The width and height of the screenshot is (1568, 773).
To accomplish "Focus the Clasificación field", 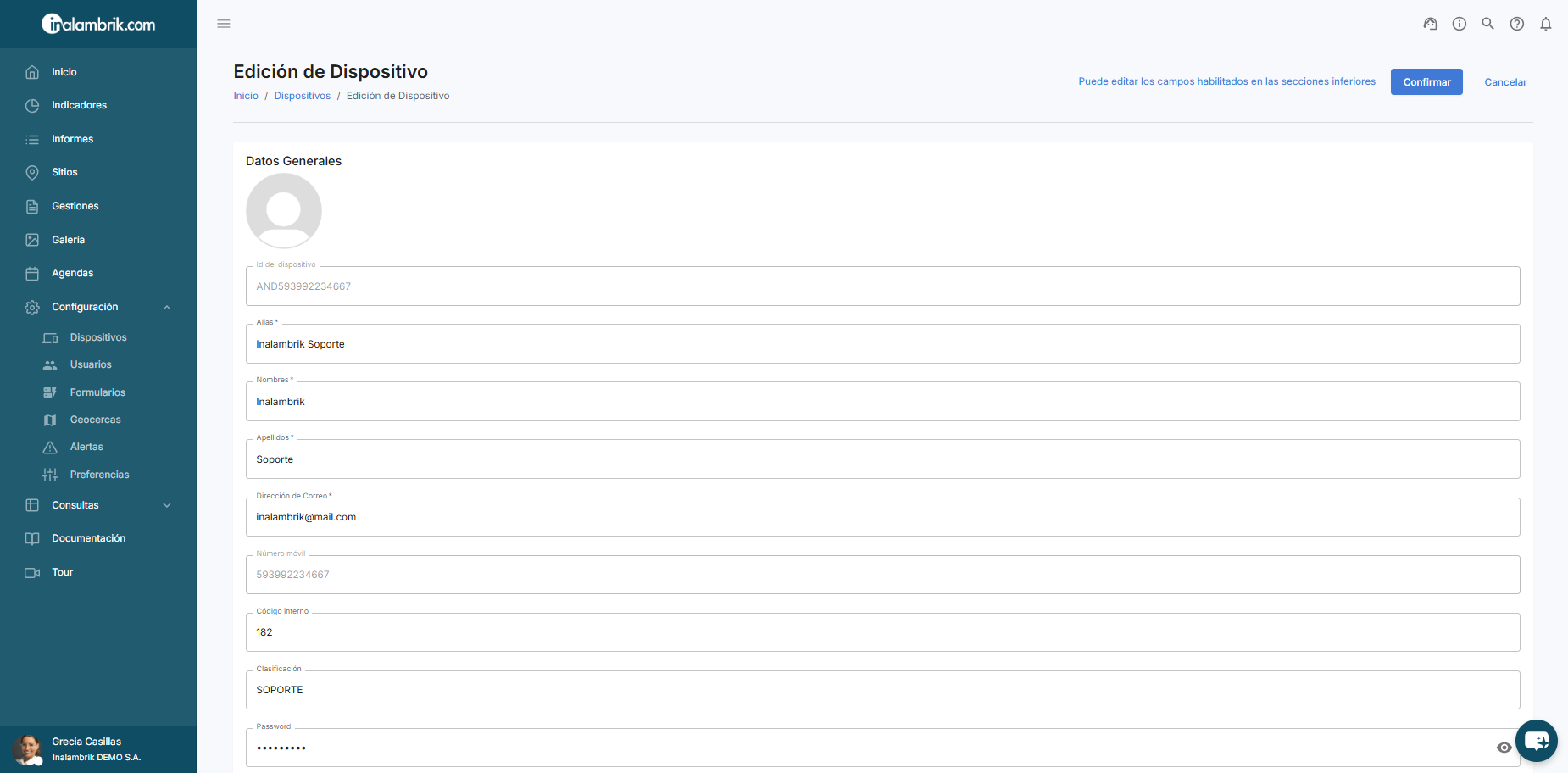I will pyautogui.click(x=882, y=690).
